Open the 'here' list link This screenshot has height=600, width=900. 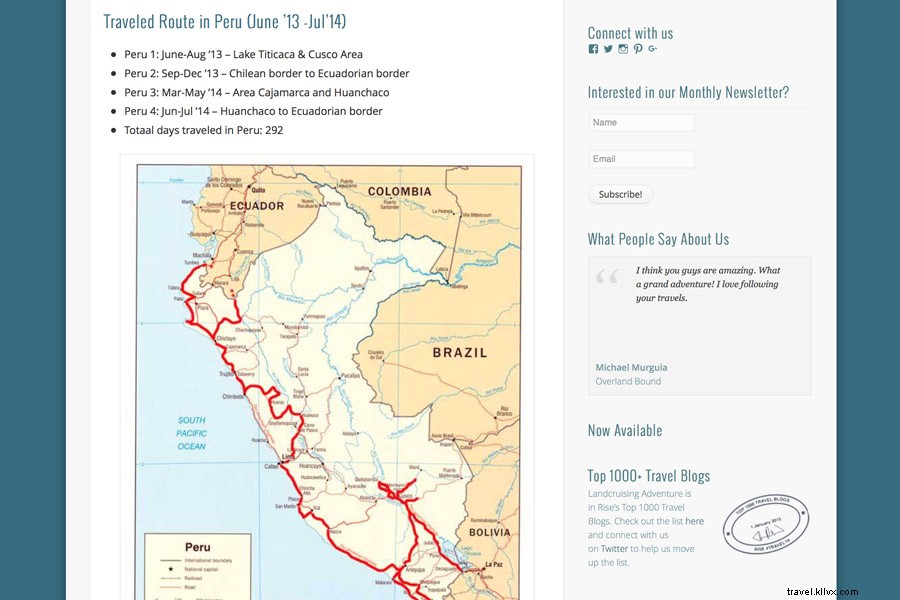(x=694, y=521)
